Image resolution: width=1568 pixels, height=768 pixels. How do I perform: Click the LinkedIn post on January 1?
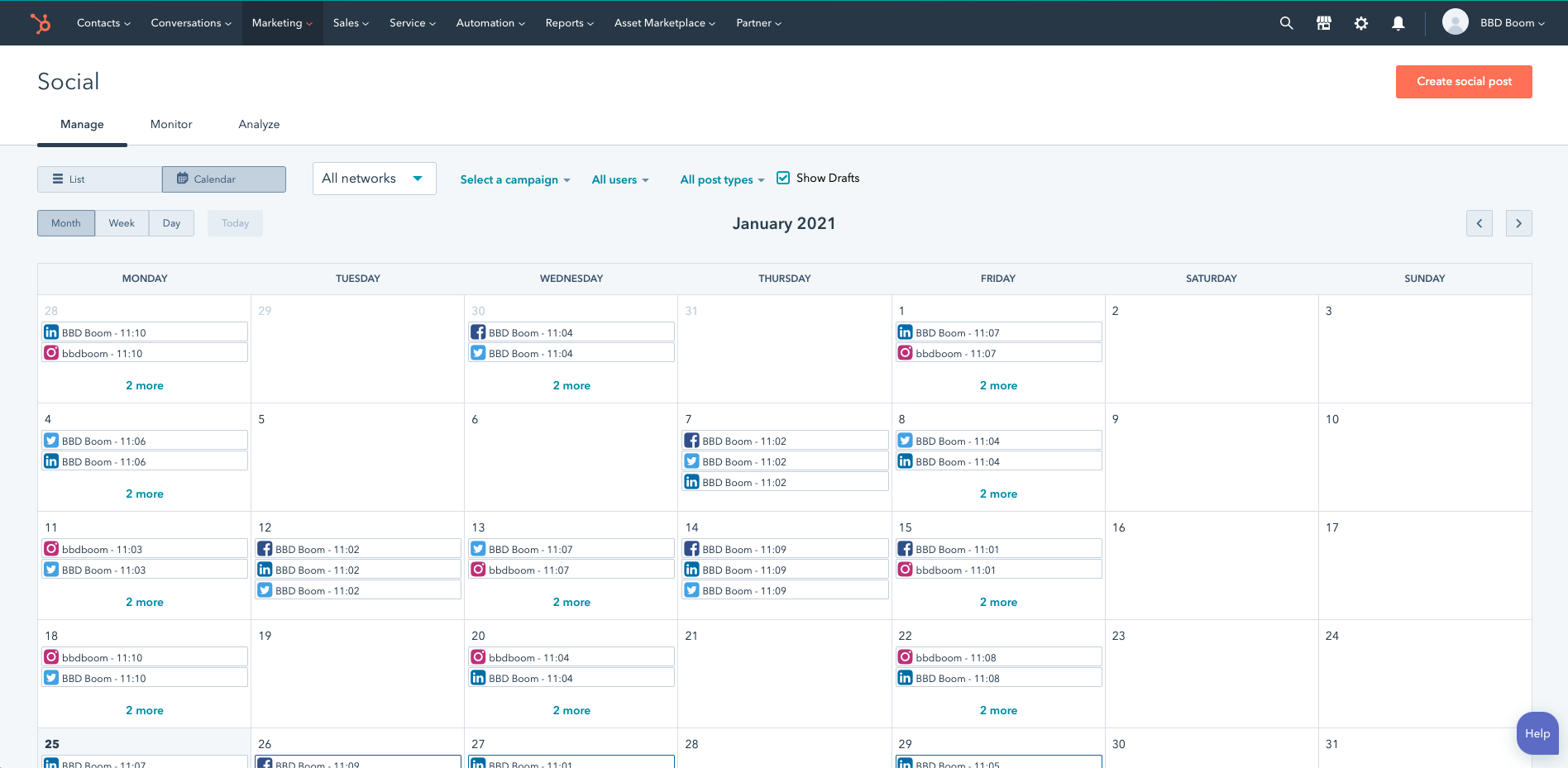click(x=997, y=332)
